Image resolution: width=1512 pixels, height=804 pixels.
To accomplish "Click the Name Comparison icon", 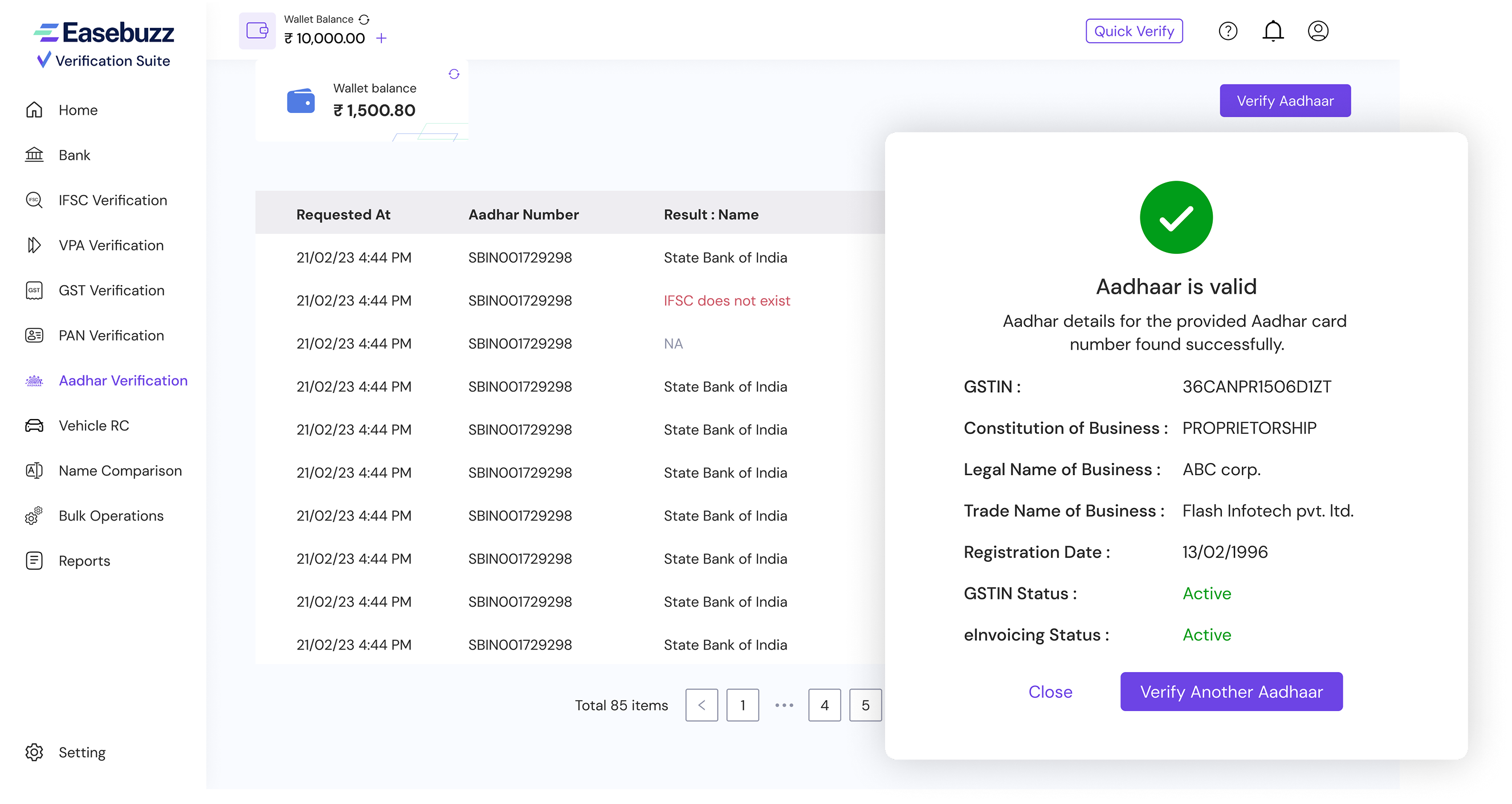I will coord(34,470).
